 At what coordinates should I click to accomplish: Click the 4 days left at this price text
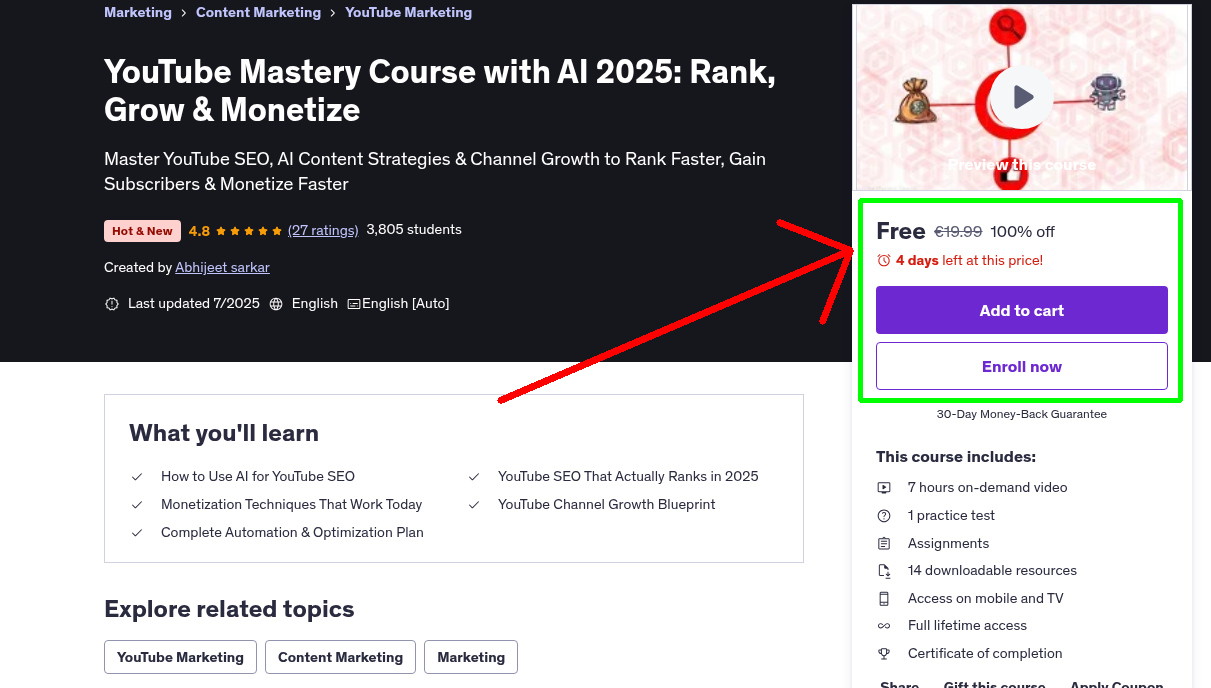969,260
